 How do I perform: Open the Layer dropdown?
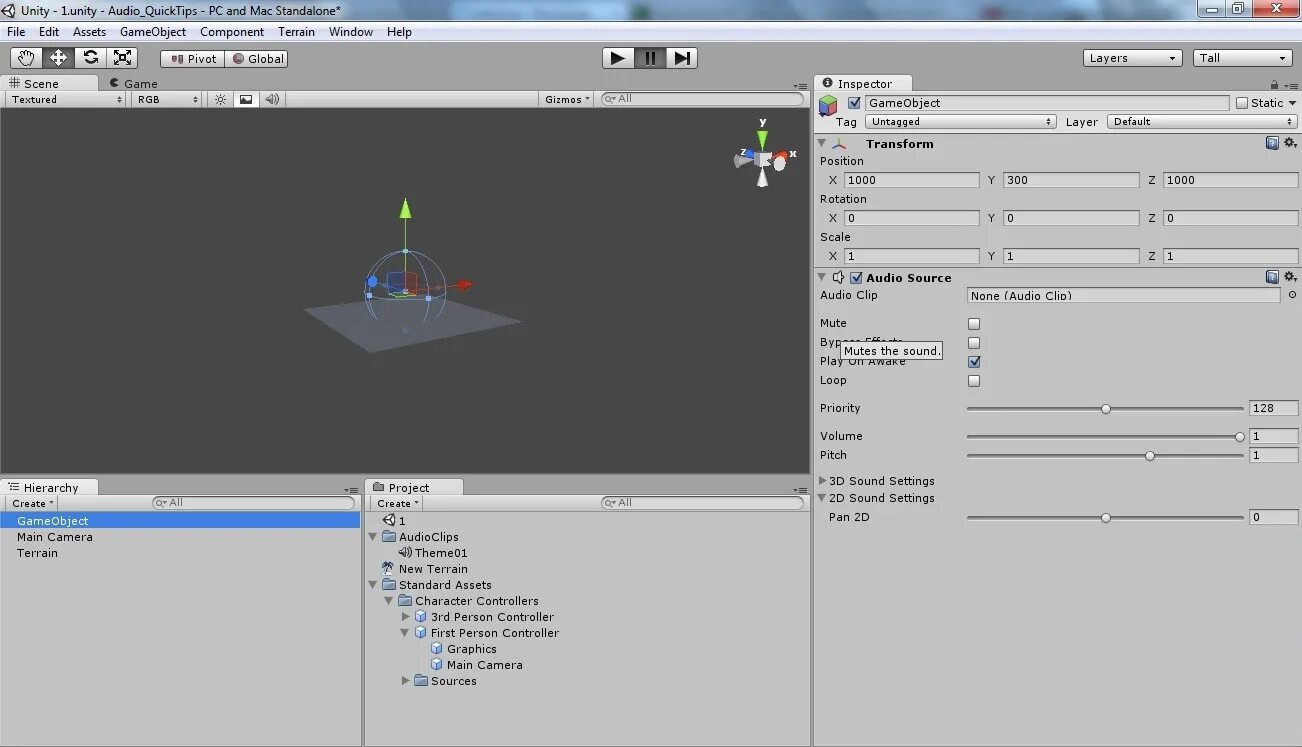point(1203,122)
